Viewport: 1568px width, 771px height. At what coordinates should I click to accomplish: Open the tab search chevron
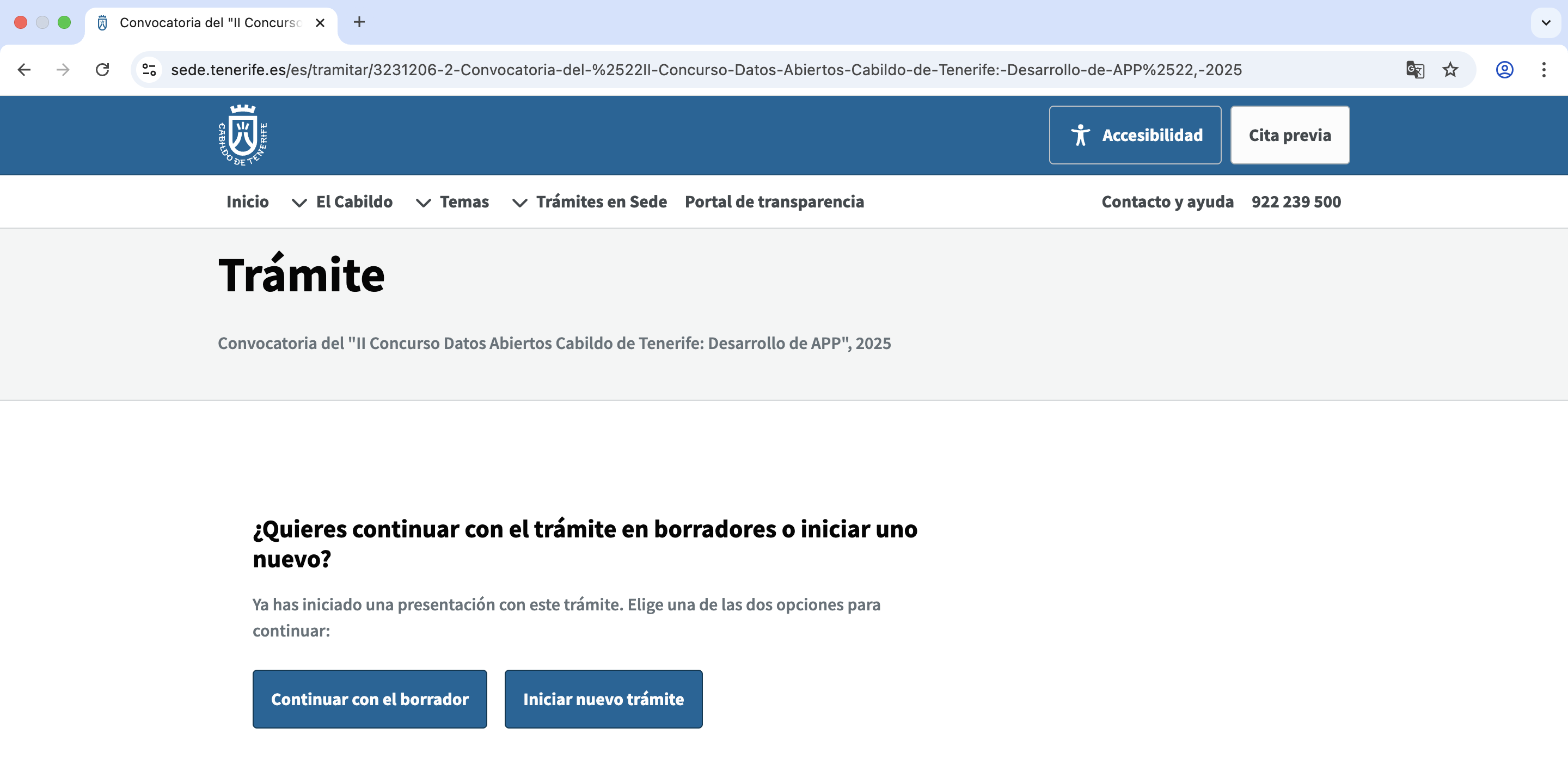click(1546, 23)
